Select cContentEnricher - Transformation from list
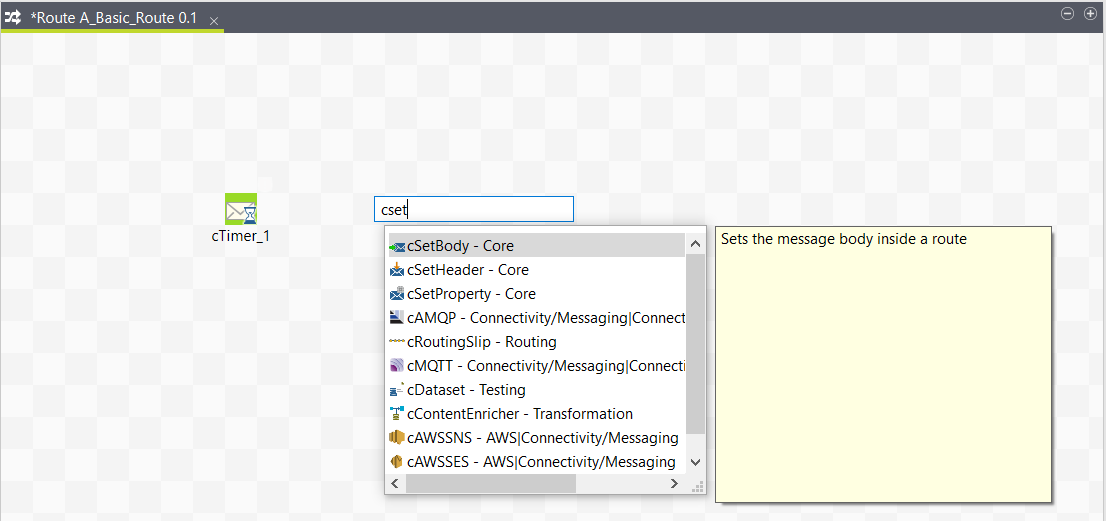The image size is (1106, 521). 519,414
